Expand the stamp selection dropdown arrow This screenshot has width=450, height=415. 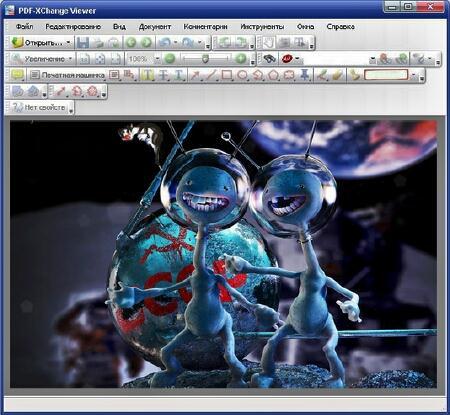point(414,75)
